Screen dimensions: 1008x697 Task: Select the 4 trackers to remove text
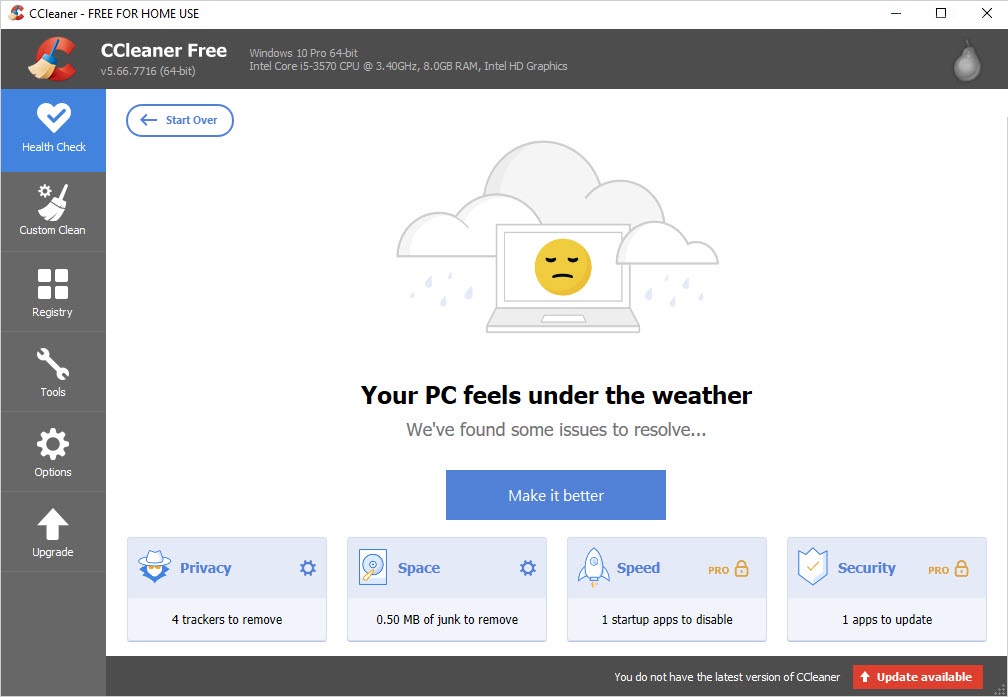click(x=227, y=620)
